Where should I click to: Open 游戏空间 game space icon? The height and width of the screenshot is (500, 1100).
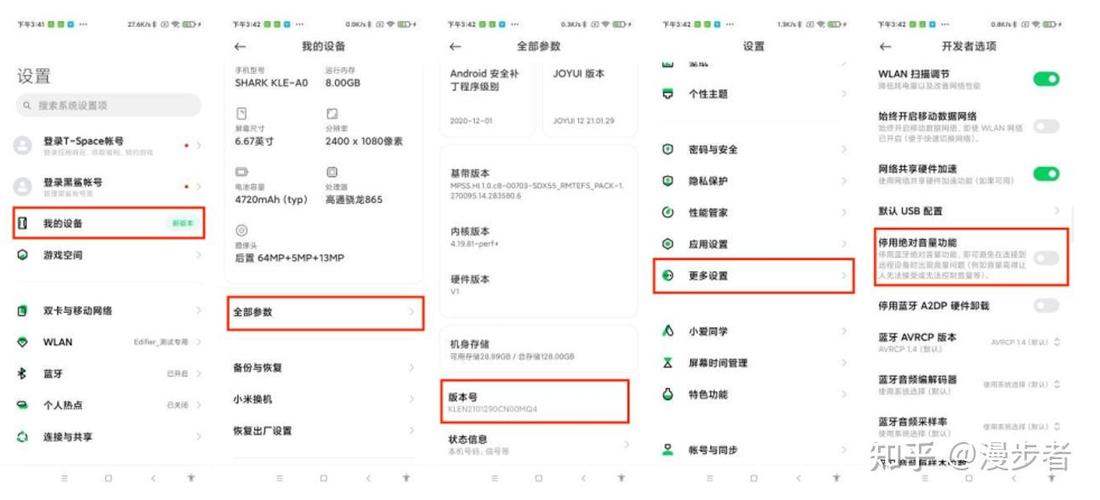point(22,255)
